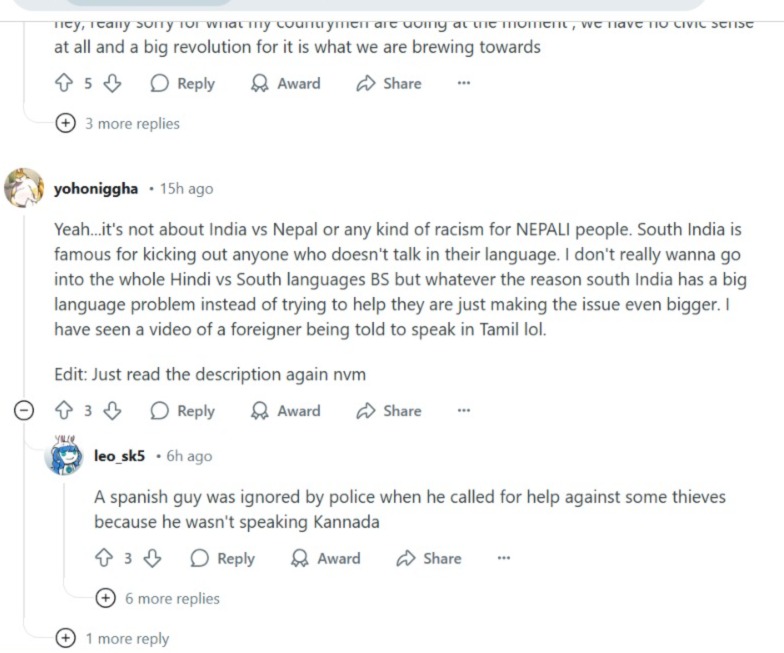Open leo_sk5's profile avatar
Screen dimensions: 784x653
click(65, 456)
